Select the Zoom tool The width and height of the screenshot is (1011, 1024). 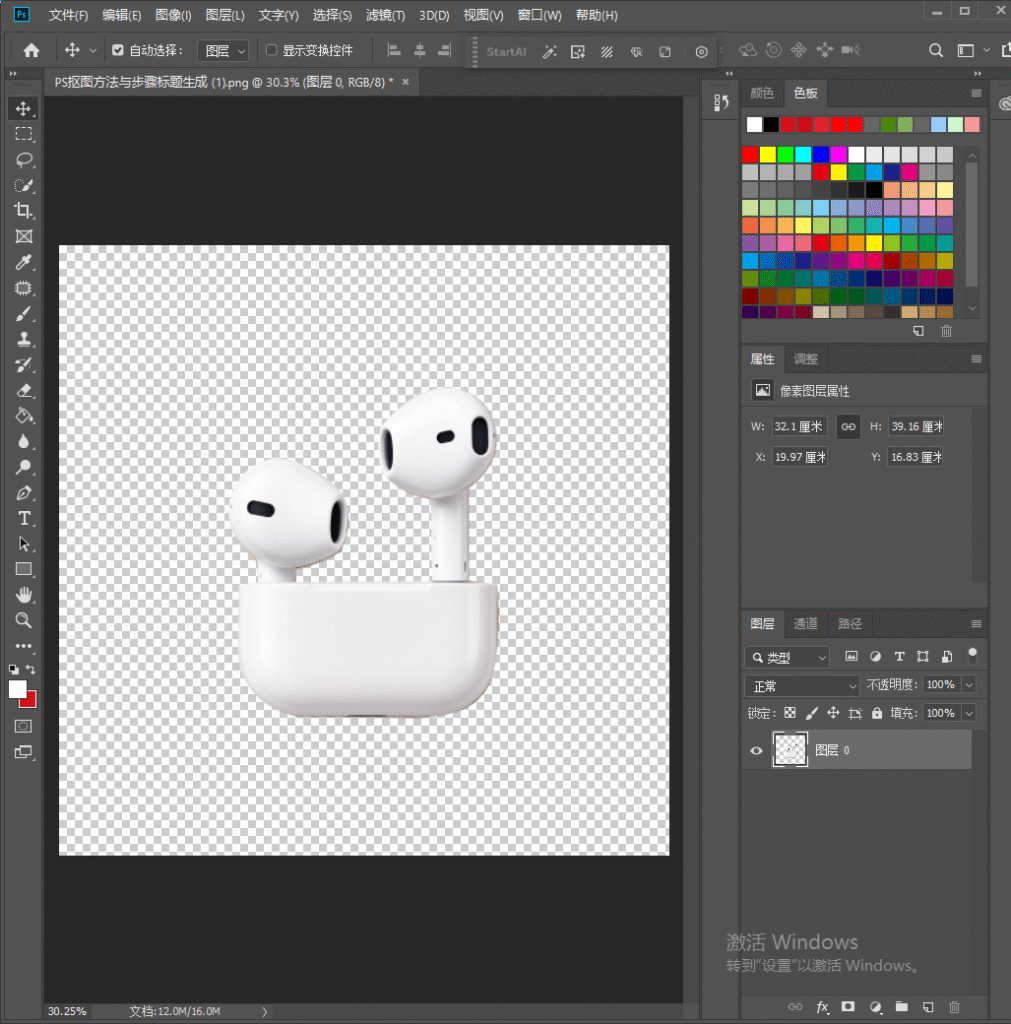[x=24, y=620]
